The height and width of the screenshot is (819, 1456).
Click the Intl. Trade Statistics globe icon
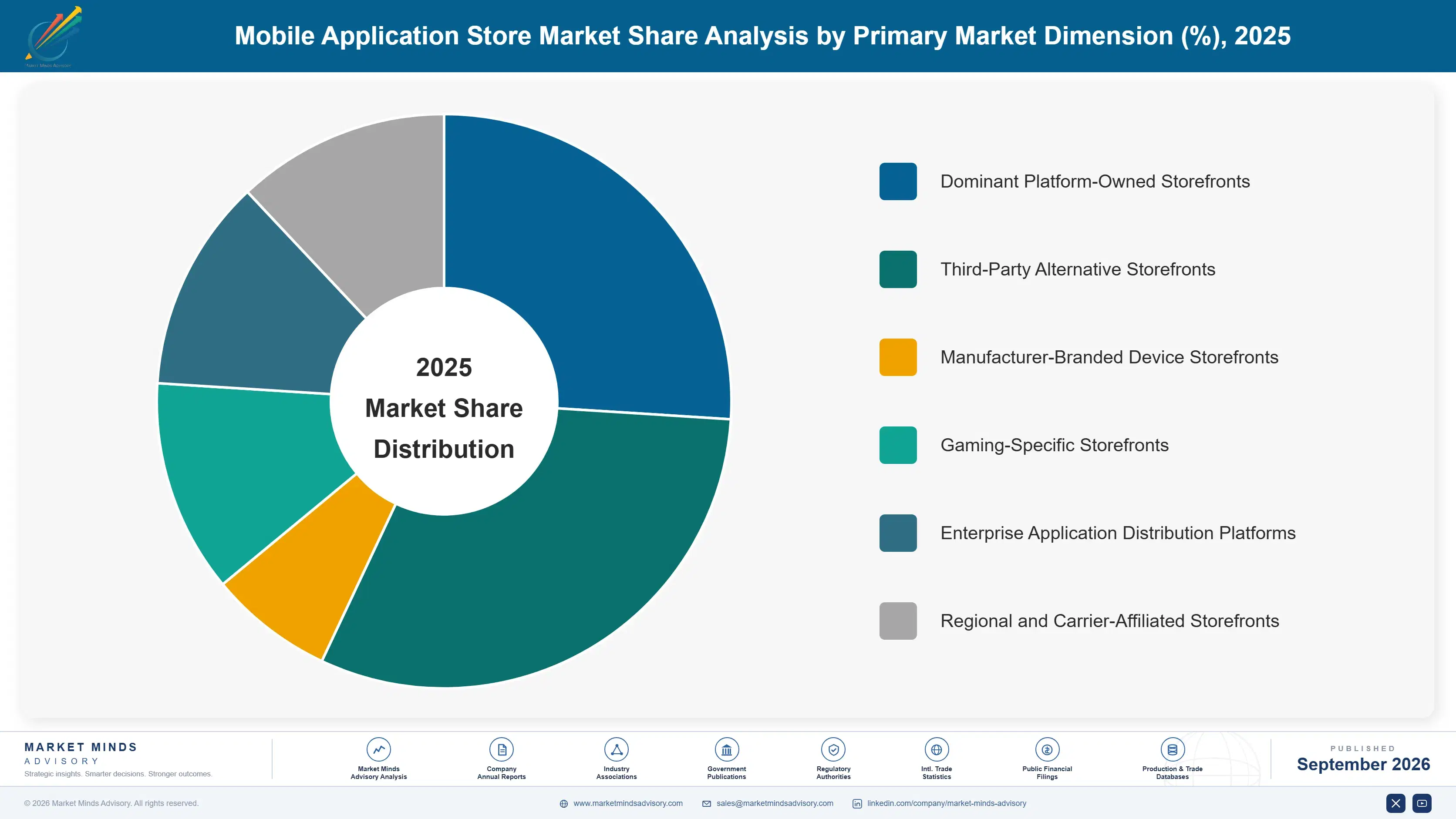coord(937,749)
